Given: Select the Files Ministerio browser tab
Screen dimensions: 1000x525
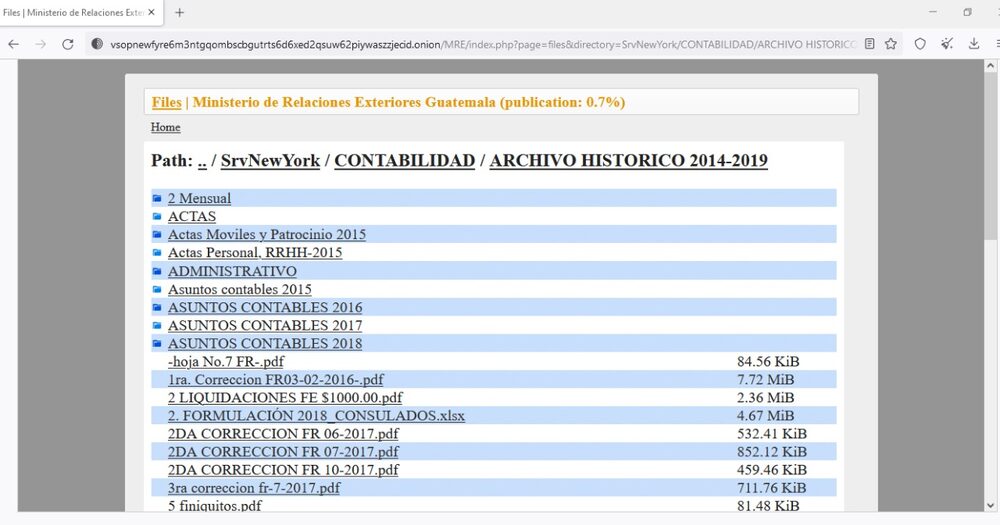Looking at the screenshot, I should [x=75, y=12].
